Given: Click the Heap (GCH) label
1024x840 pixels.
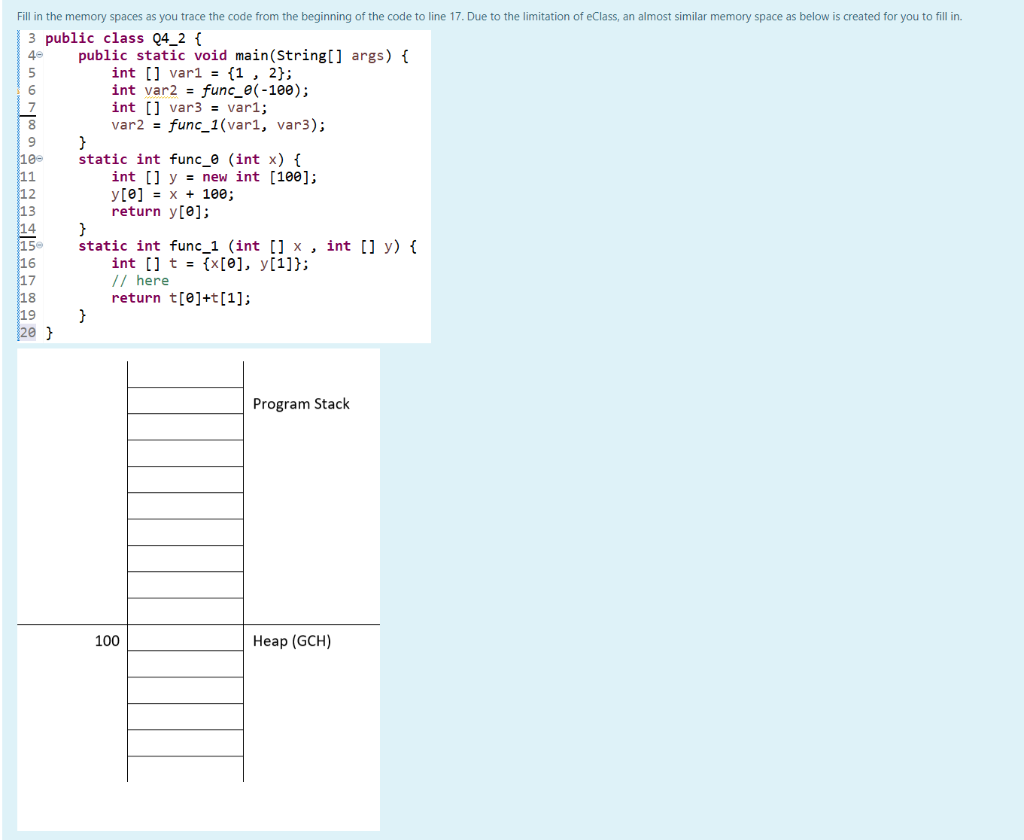Looking at the screenshot, I should [x=293, y=641].
